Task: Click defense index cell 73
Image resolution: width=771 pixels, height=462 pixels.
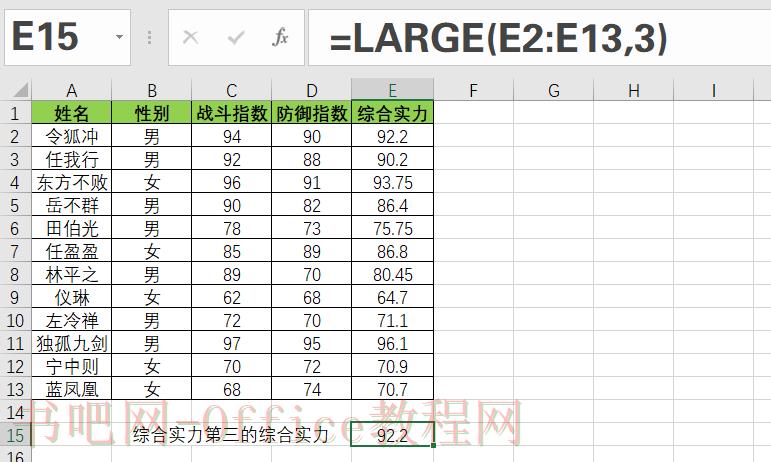Action: click(x=312, y=228)
